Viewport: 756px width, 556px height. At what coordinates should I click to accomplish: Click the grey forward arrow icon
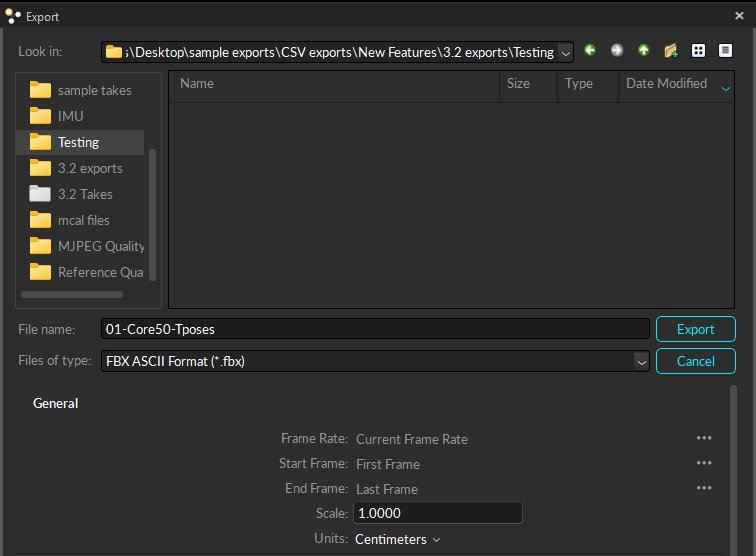coord(617,51)
